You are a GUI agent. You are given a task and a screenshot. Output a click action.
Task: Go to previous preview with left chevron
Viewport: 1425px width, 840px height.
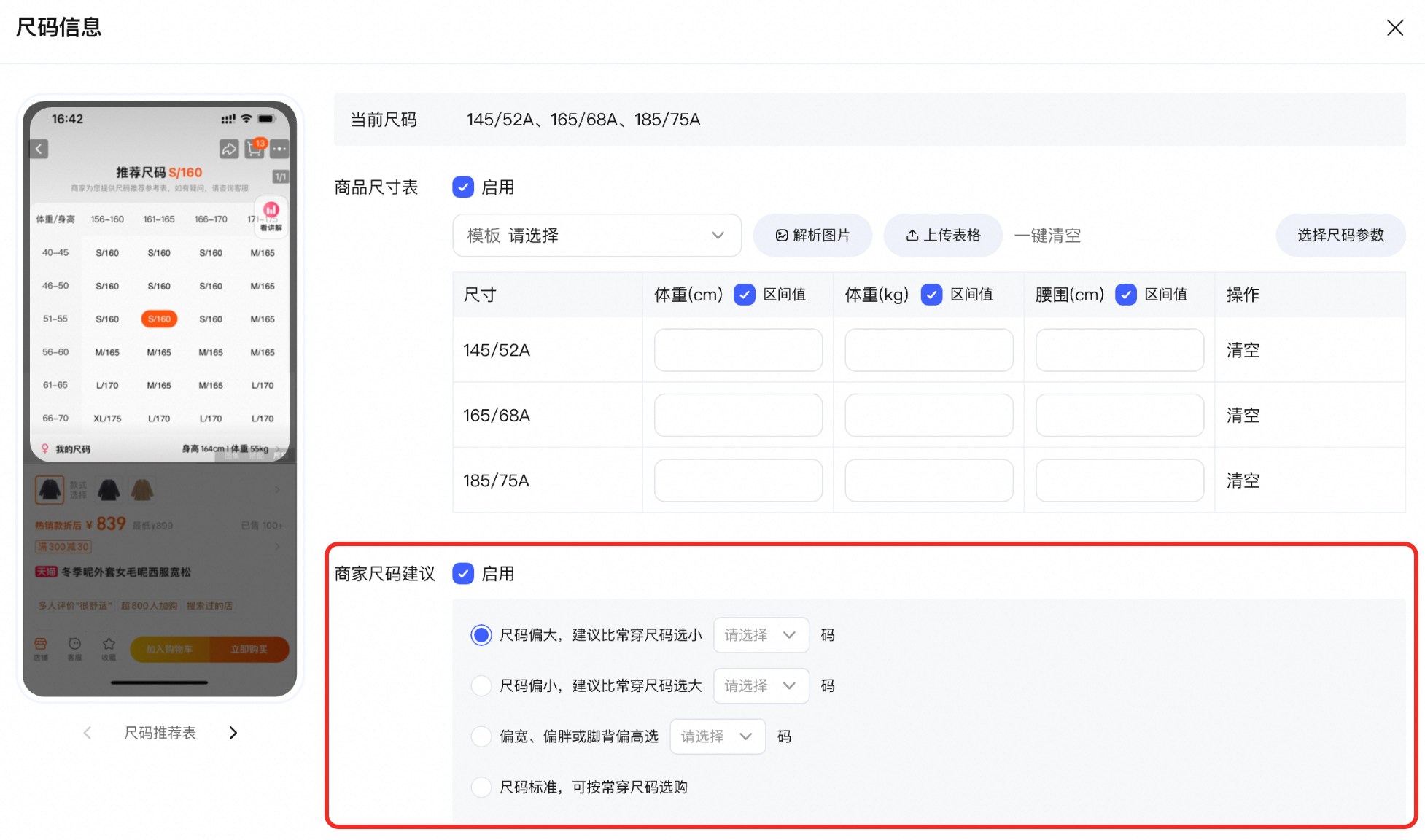tap(88, 733)
